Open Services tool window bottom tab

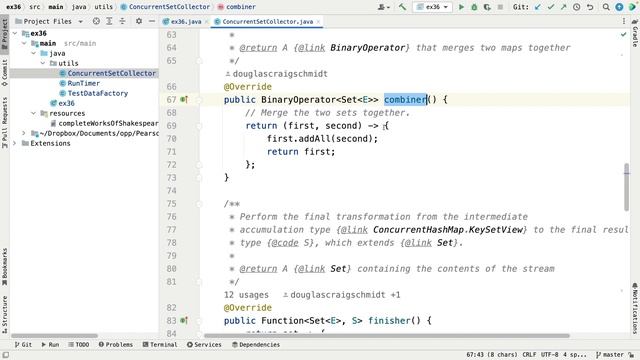click(204, 344)
